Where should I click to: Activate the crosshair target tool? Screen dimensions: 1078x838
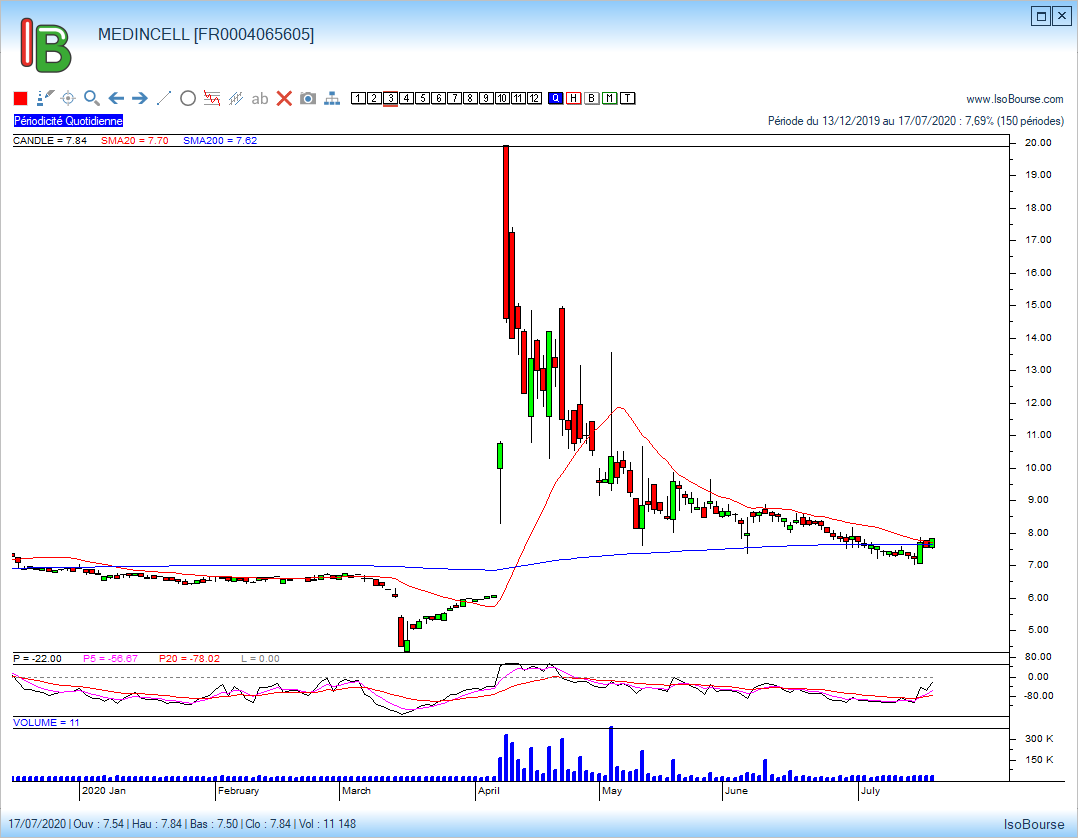click(68, 98)
